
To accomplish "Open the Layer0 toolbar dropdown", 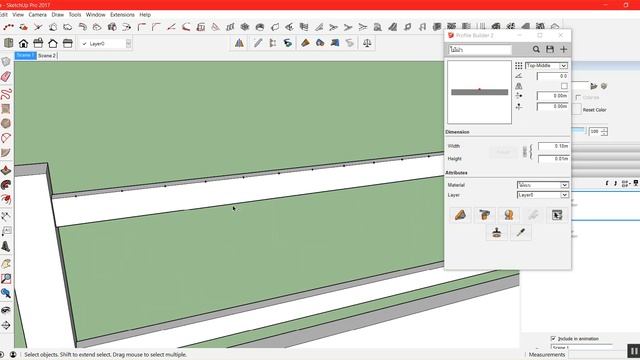I will coord(106,43).
